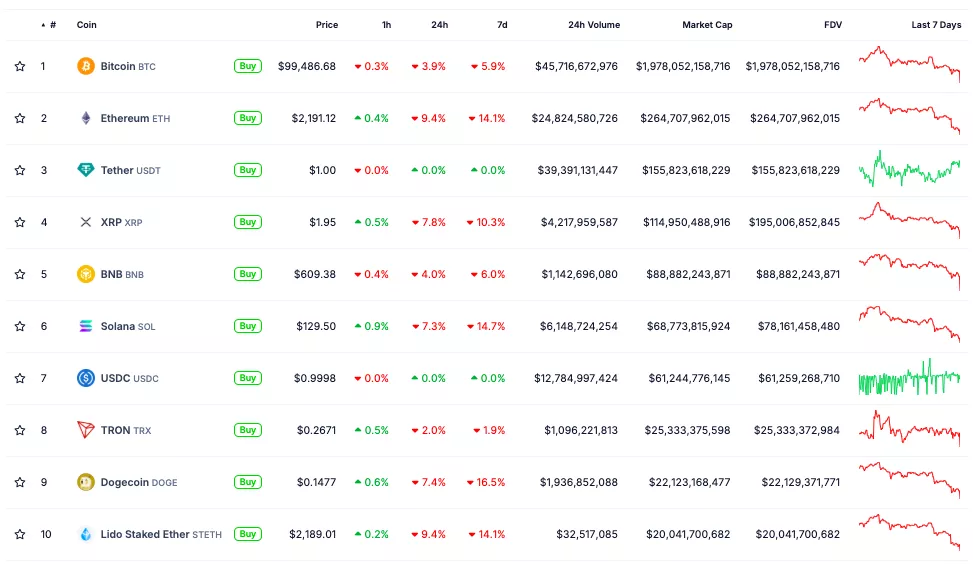973x564 pixels.
Task: Star Bitcoin to add to watchlist
Action: [20, 66]
